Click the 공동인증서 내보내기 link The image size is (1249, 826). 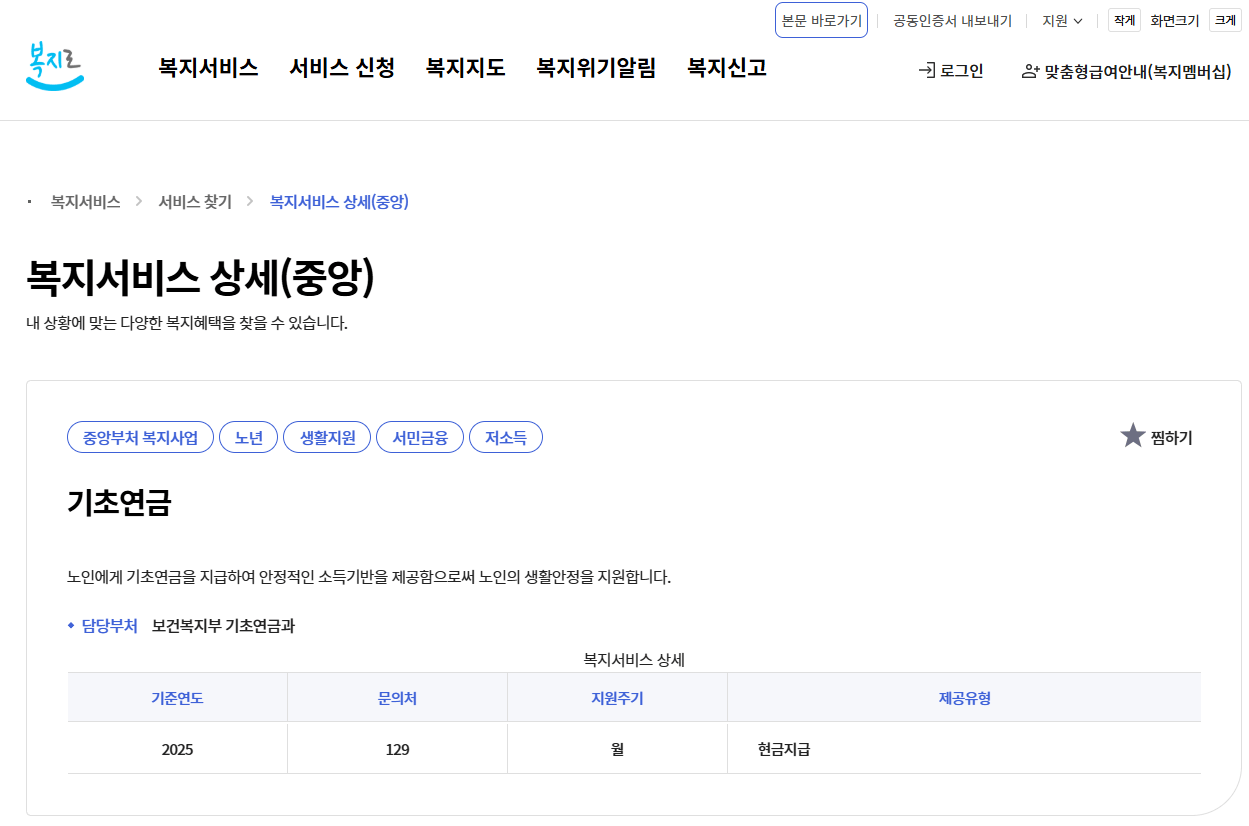tap(951, 19)
